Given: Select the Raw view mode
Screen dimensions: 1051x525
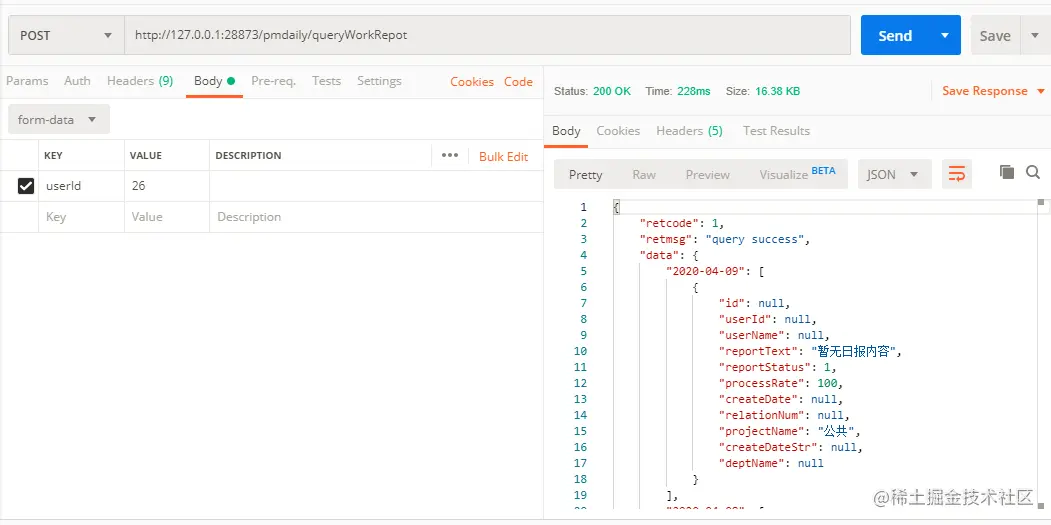Looking at the screenshot, I should tap(644, 174).
